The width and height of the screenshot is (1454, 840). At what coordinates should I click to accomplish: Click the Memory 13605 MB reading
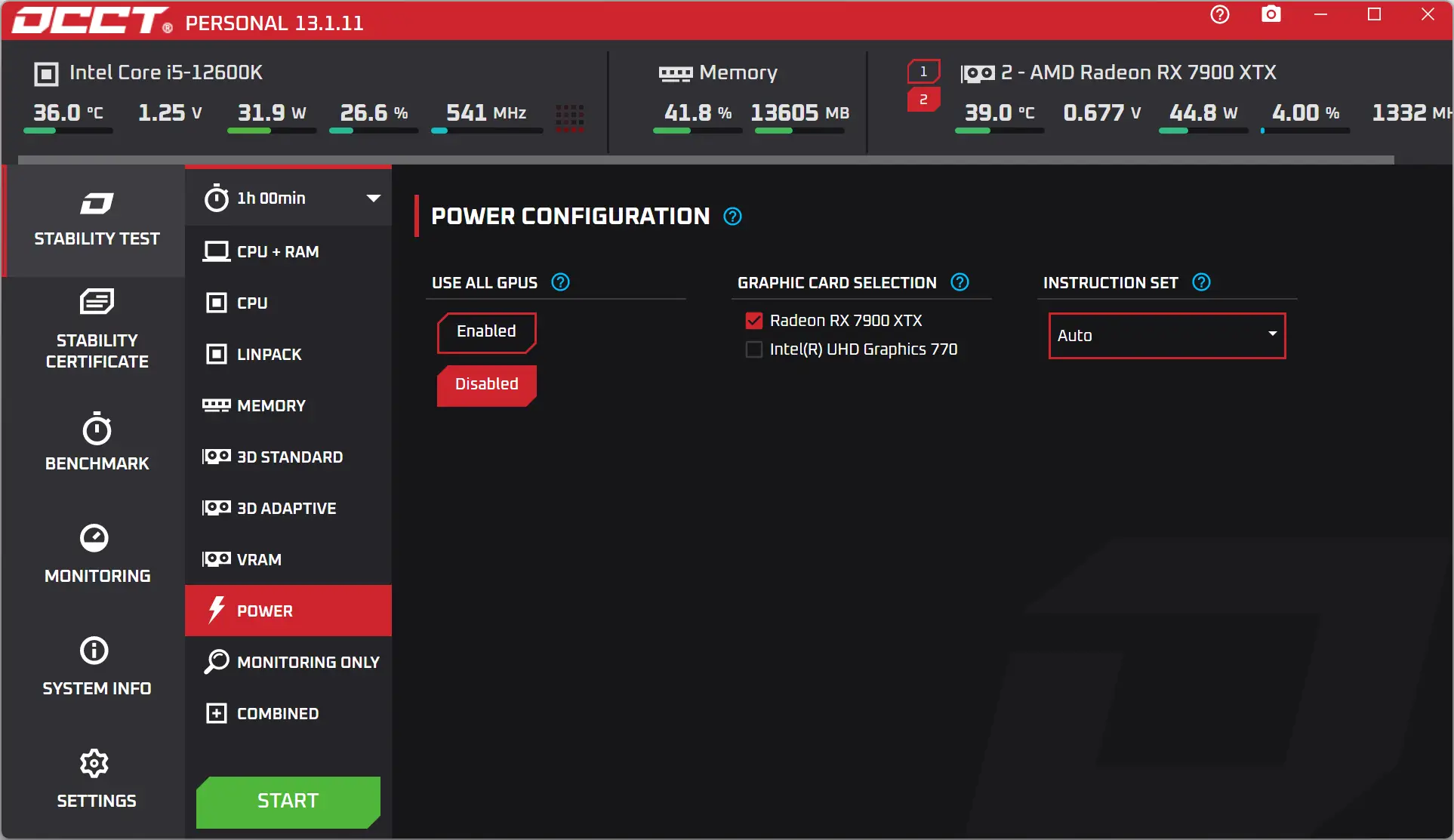coord(799,113)
